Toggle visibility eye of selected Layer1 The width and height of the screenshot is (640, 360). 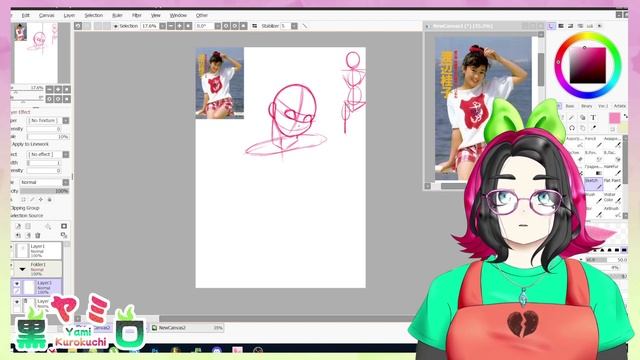coord(17,283)
